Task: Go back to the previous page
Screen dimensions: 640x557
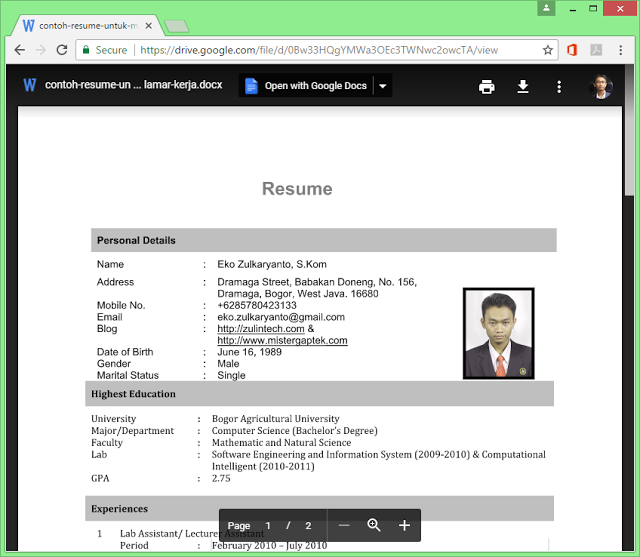Action: click(x=19, y=50)
